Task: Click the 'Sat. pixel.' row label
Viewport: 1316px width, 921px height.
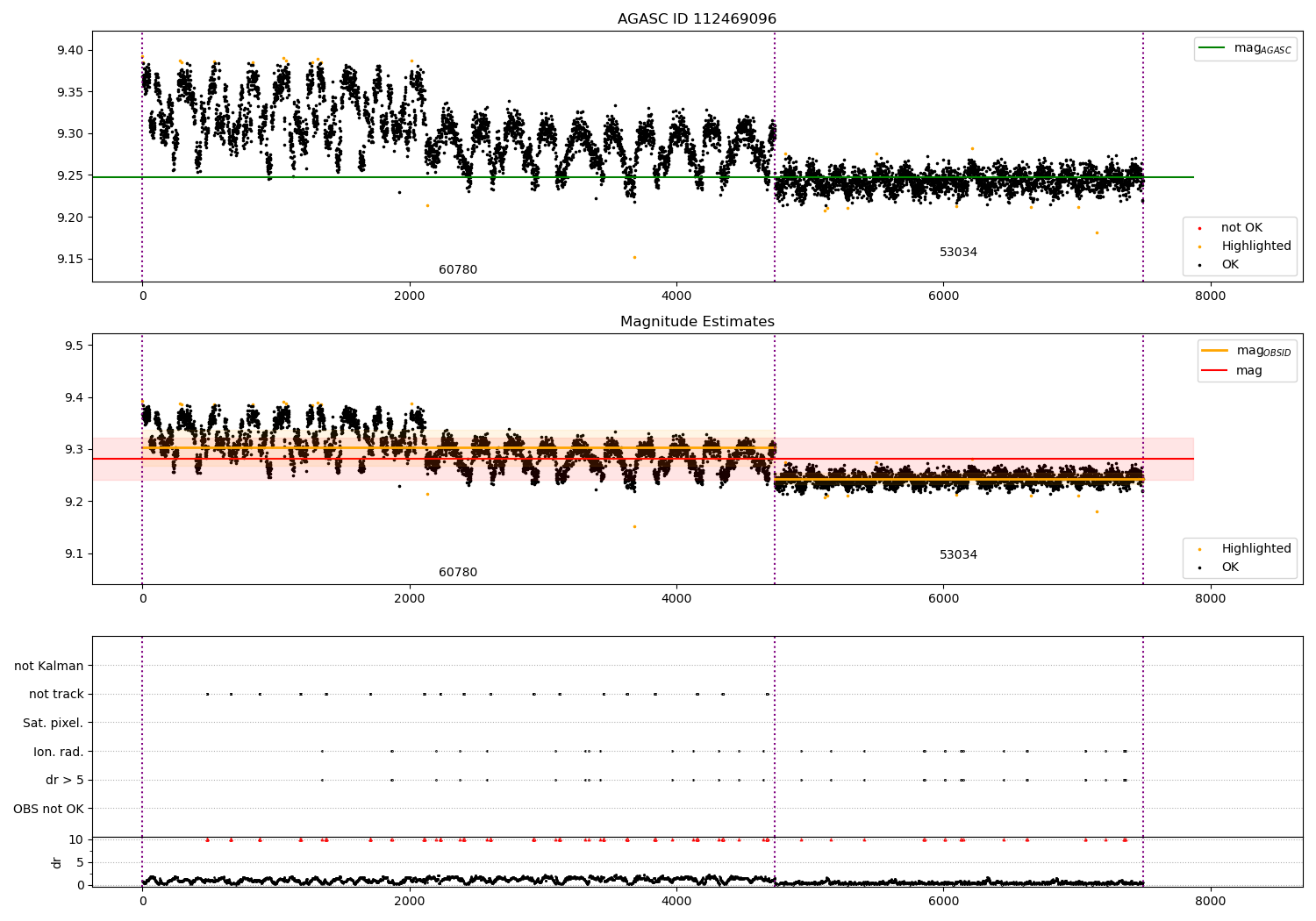Action: [54, 724]
